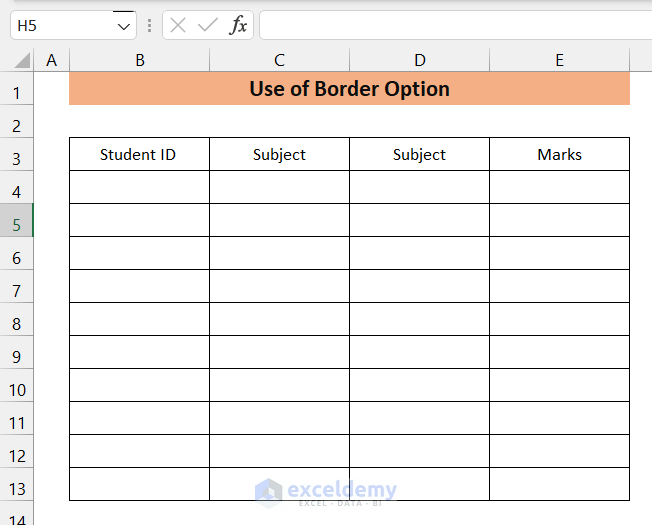
Task: Select column E header
Action: pyautogui.click(x=560, y=60)
